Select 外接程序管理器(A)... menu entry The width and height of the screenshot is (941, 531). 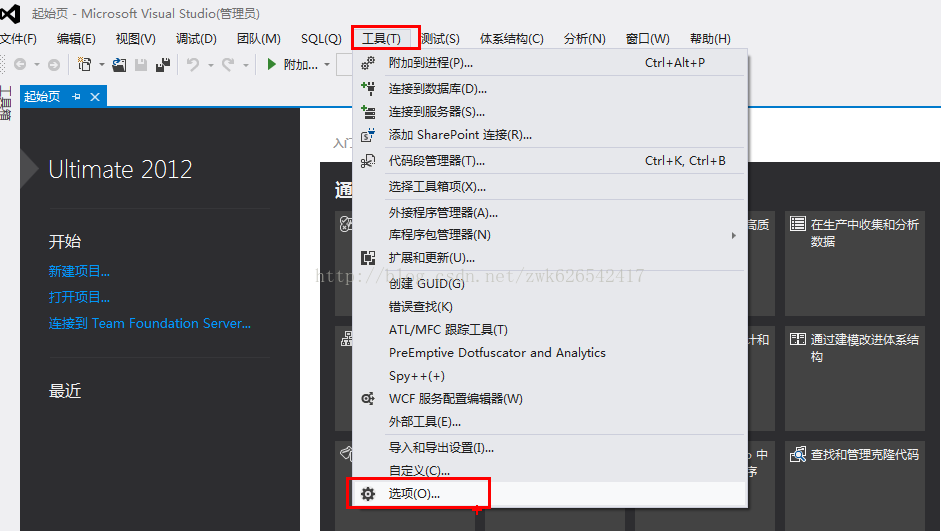point(550,212)
